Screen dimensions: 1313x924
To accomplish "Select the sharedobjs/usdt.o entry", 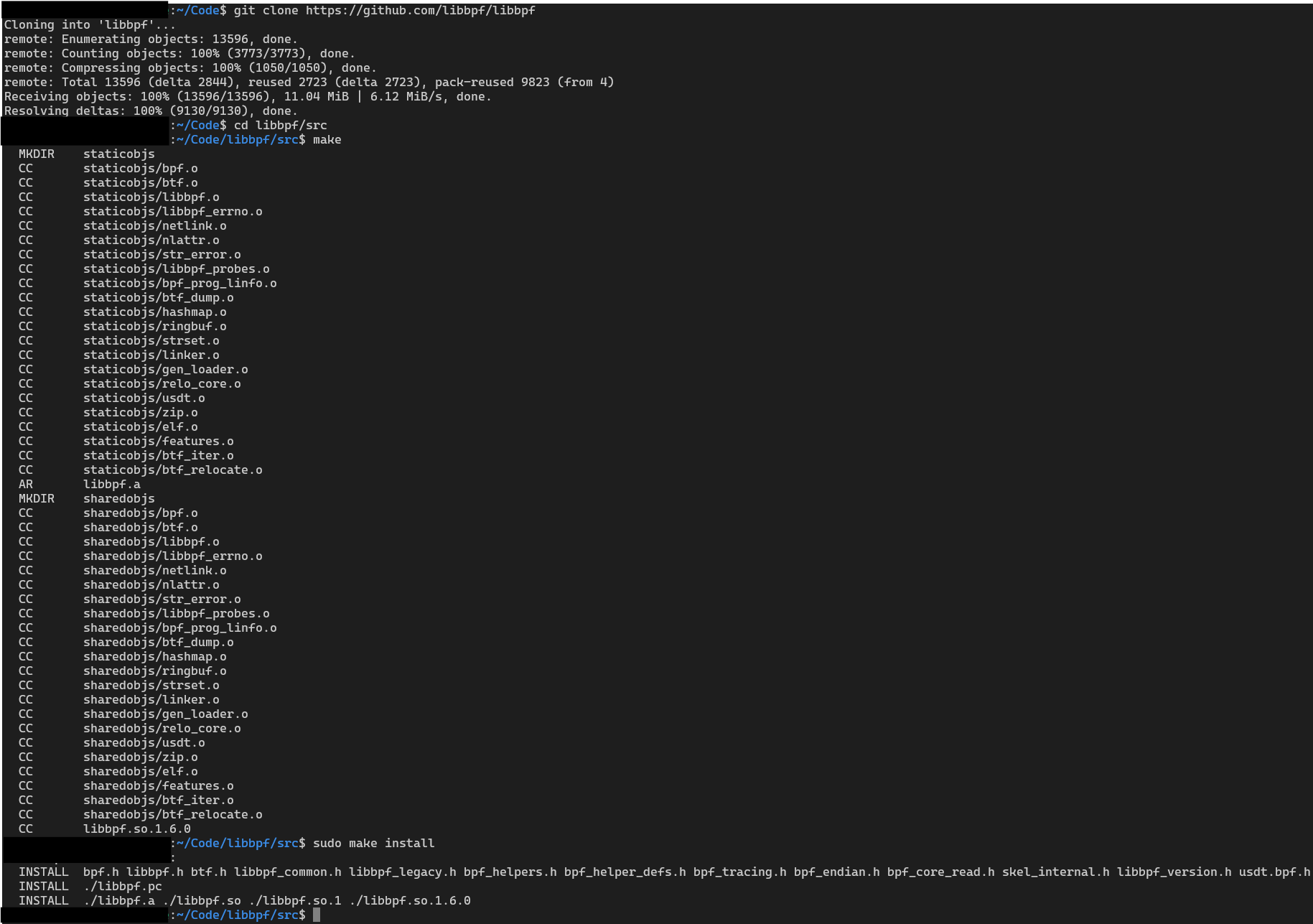I will (144, 743).
